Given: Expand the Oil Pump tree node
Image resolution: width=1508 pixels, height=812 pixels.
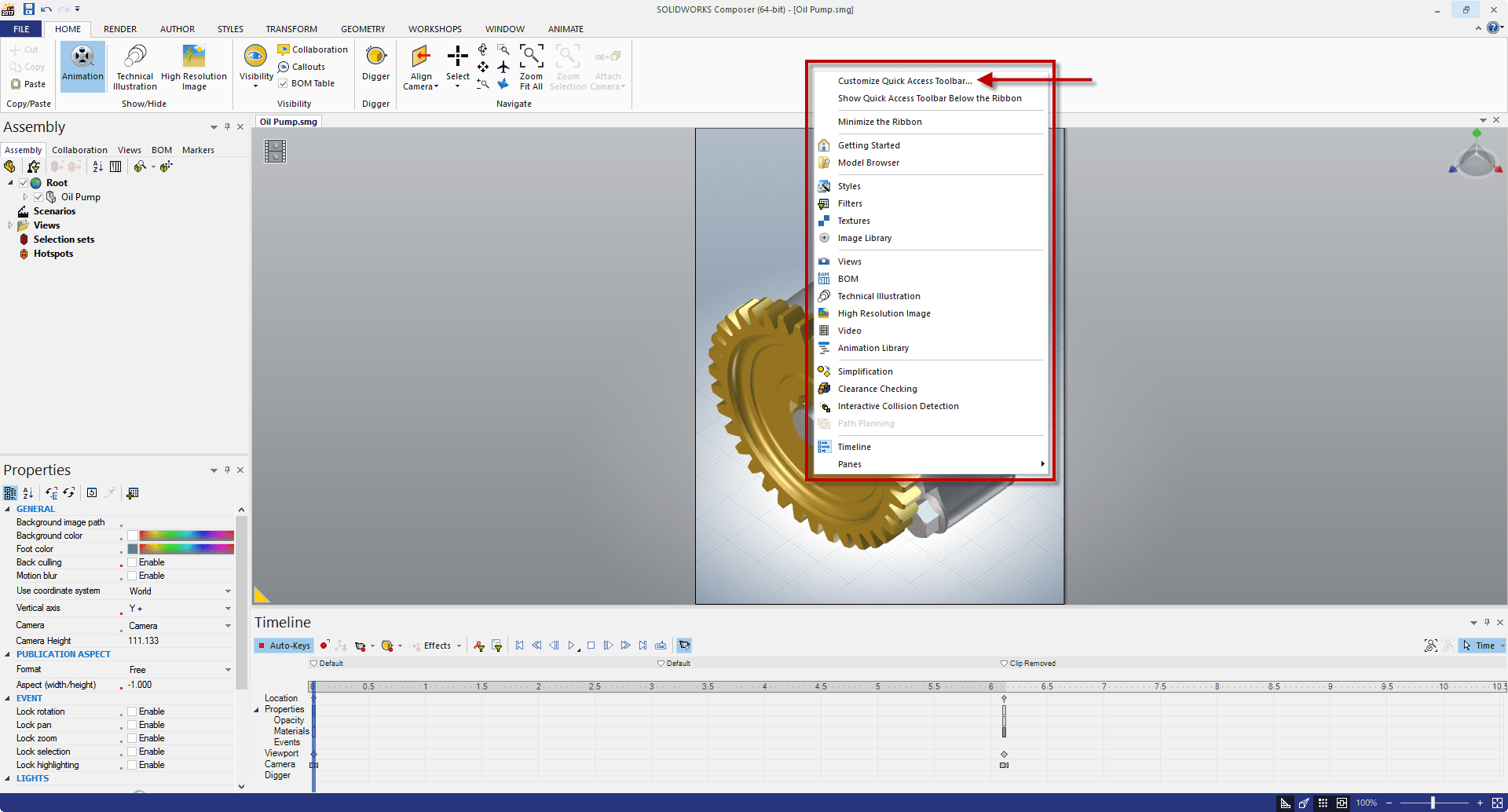Looking at the screenshot, I should tap(25, 197).
